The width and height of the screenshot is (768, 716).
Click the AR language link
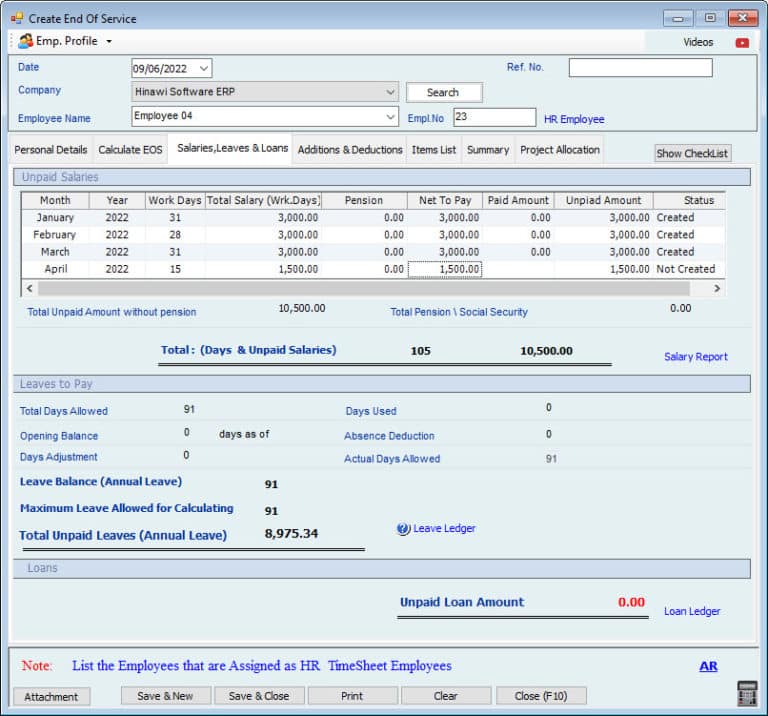point(708,666)
